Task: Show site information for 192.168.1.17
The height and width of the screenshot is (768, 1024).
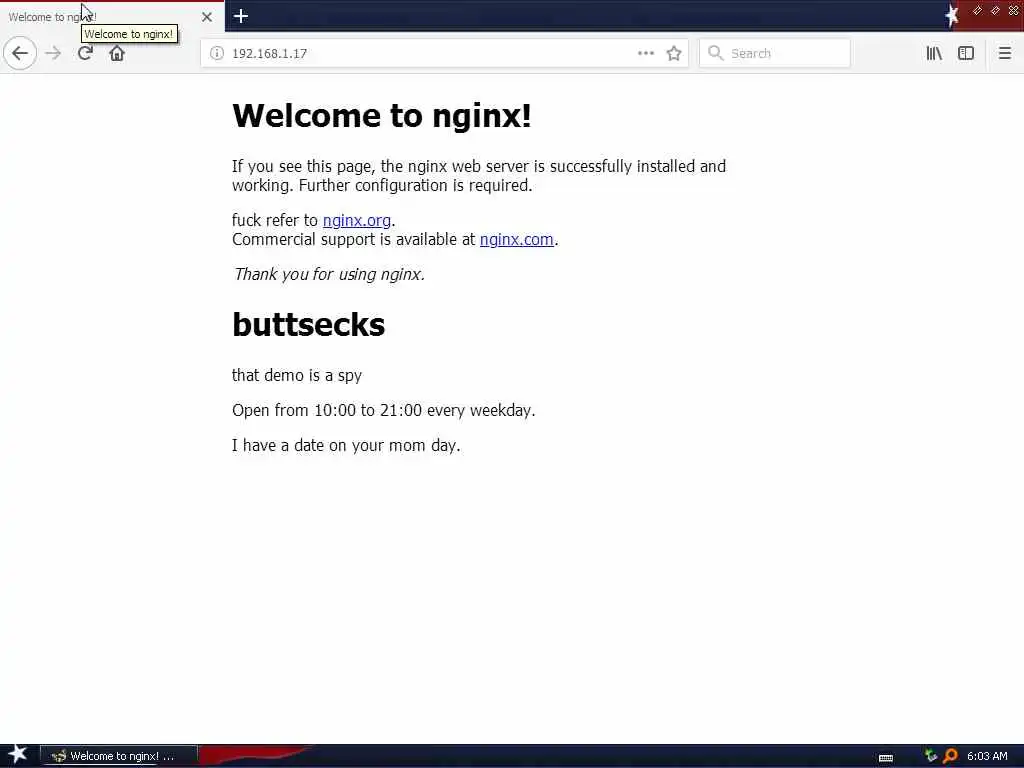Action: (216, 53)
